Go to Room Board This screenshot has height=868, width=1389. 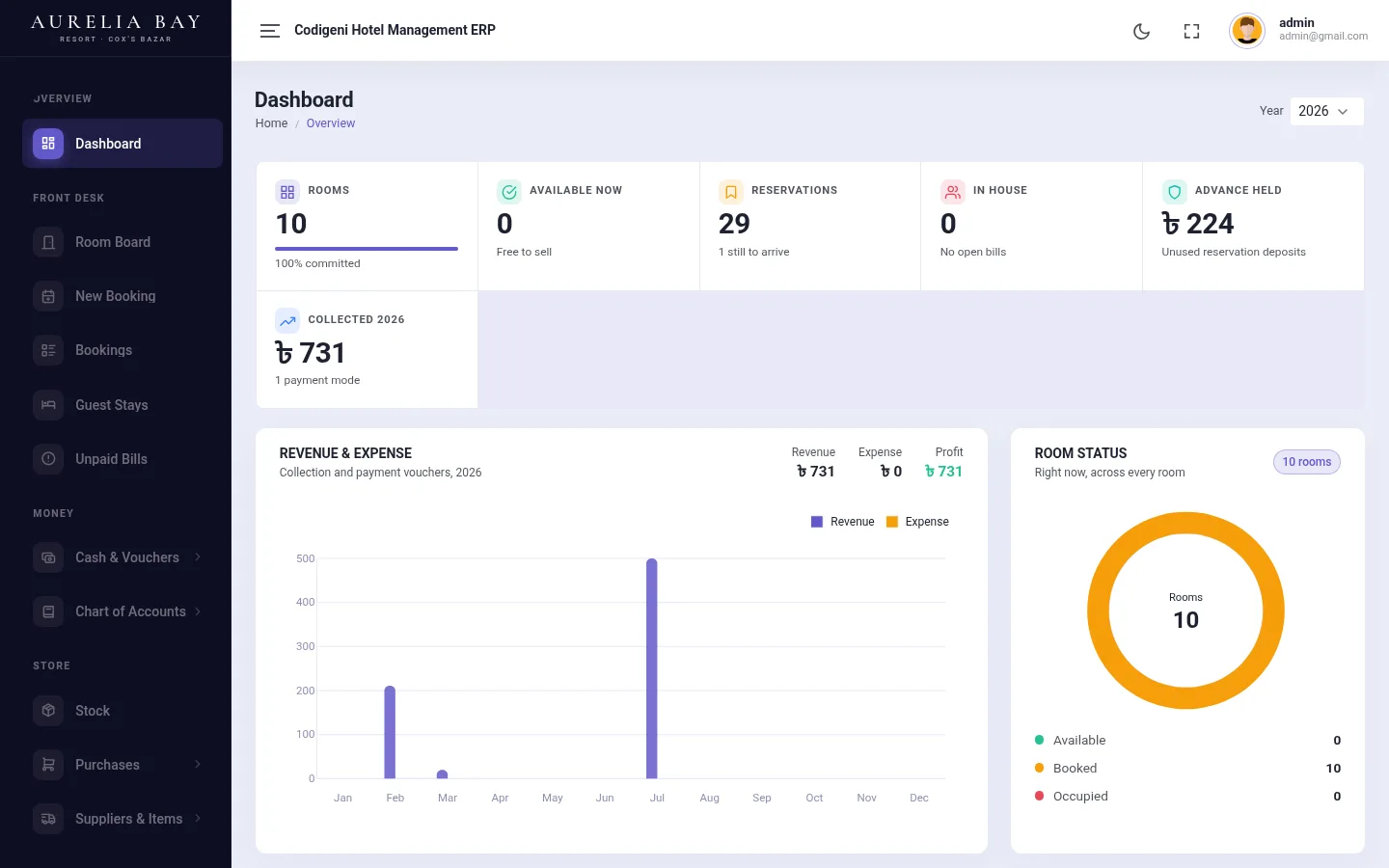[x=123, y=242]
